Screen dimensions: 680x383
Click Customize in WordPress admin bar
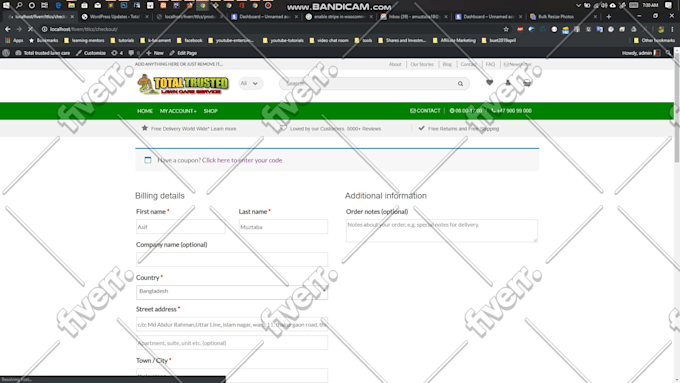coord(91,53)
